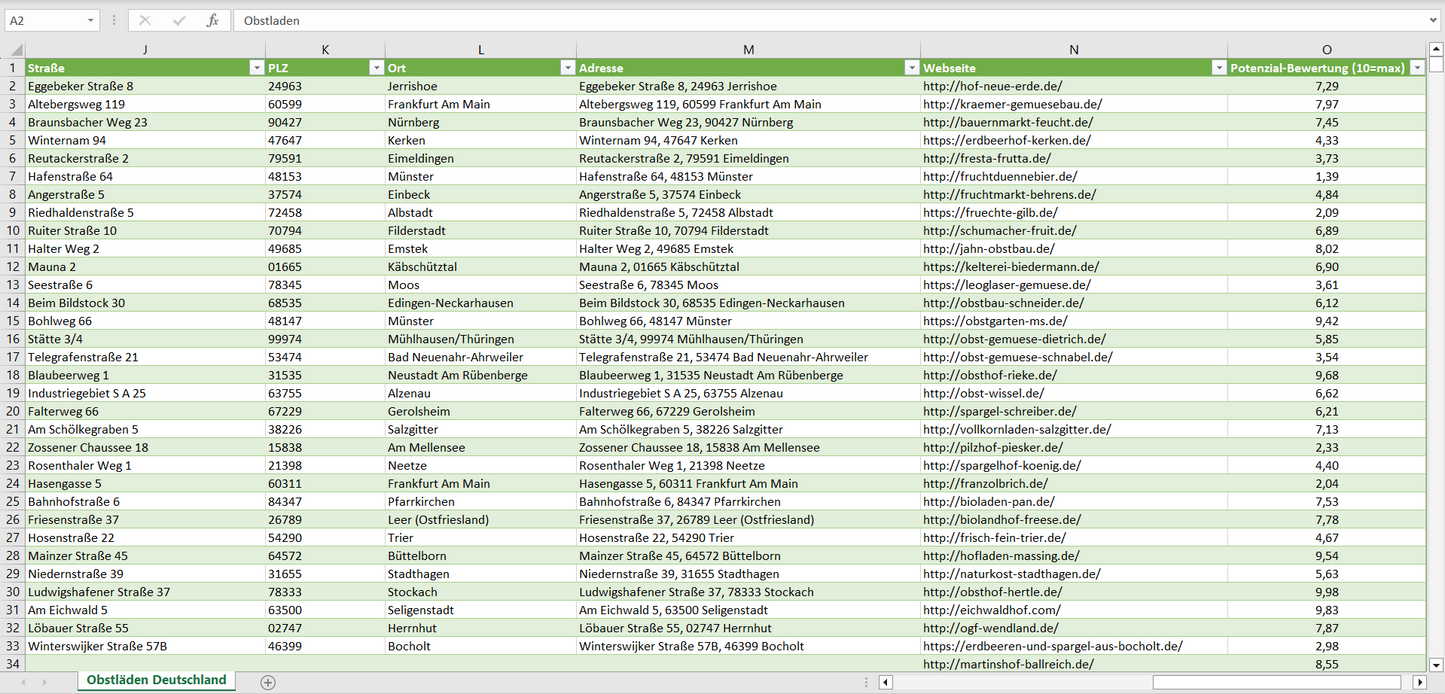1445x694 pixels.
Task: Click the vertical scrollbar up arrow
Action: click(x=1436, y=49)
